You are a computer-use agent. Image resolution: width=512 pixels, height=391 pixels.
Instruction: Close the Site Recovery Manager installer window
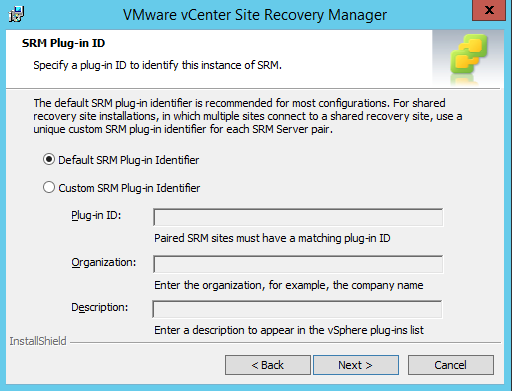(x=489, y=10)
